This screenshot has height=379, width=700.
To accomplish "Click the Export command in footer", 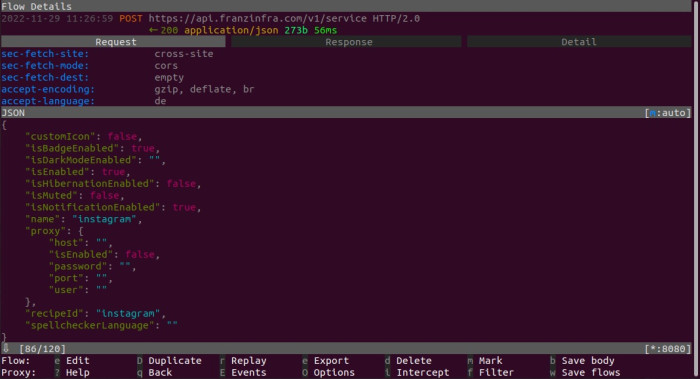I will tap(331, 361).
